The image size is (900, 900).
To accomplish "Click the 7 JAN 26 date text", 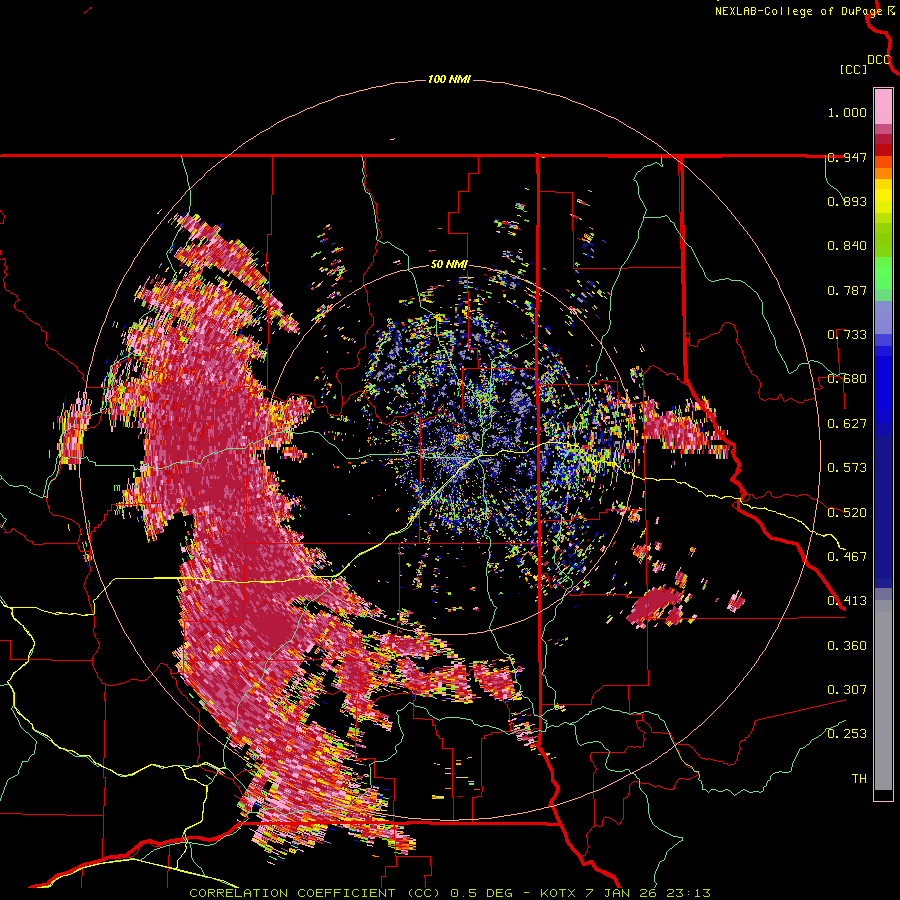I will point(623,893).
